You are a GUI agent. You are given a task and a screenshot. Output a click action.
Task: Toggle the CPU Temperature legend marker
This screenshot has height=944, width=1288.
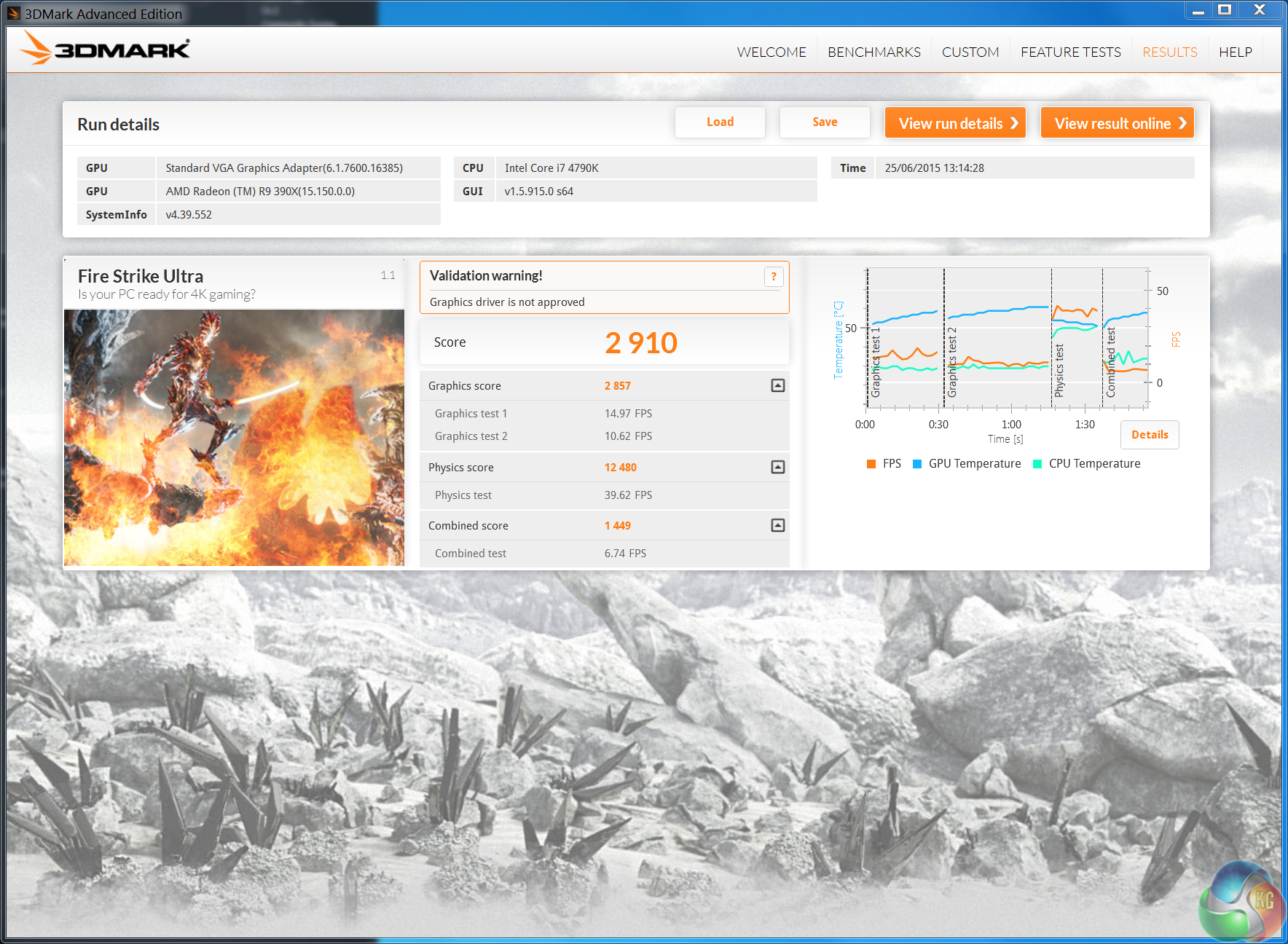click(x=1037, y=464)
